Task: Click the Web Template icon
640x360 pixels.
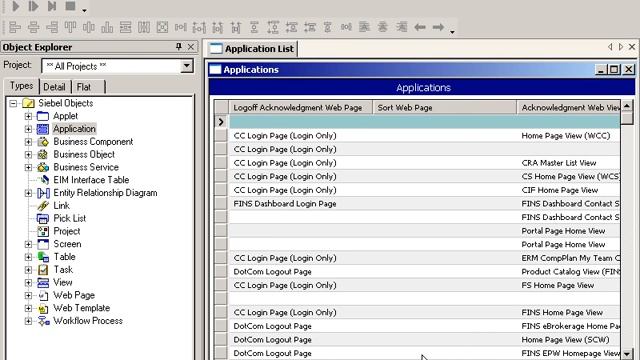Action: point(43,308)
